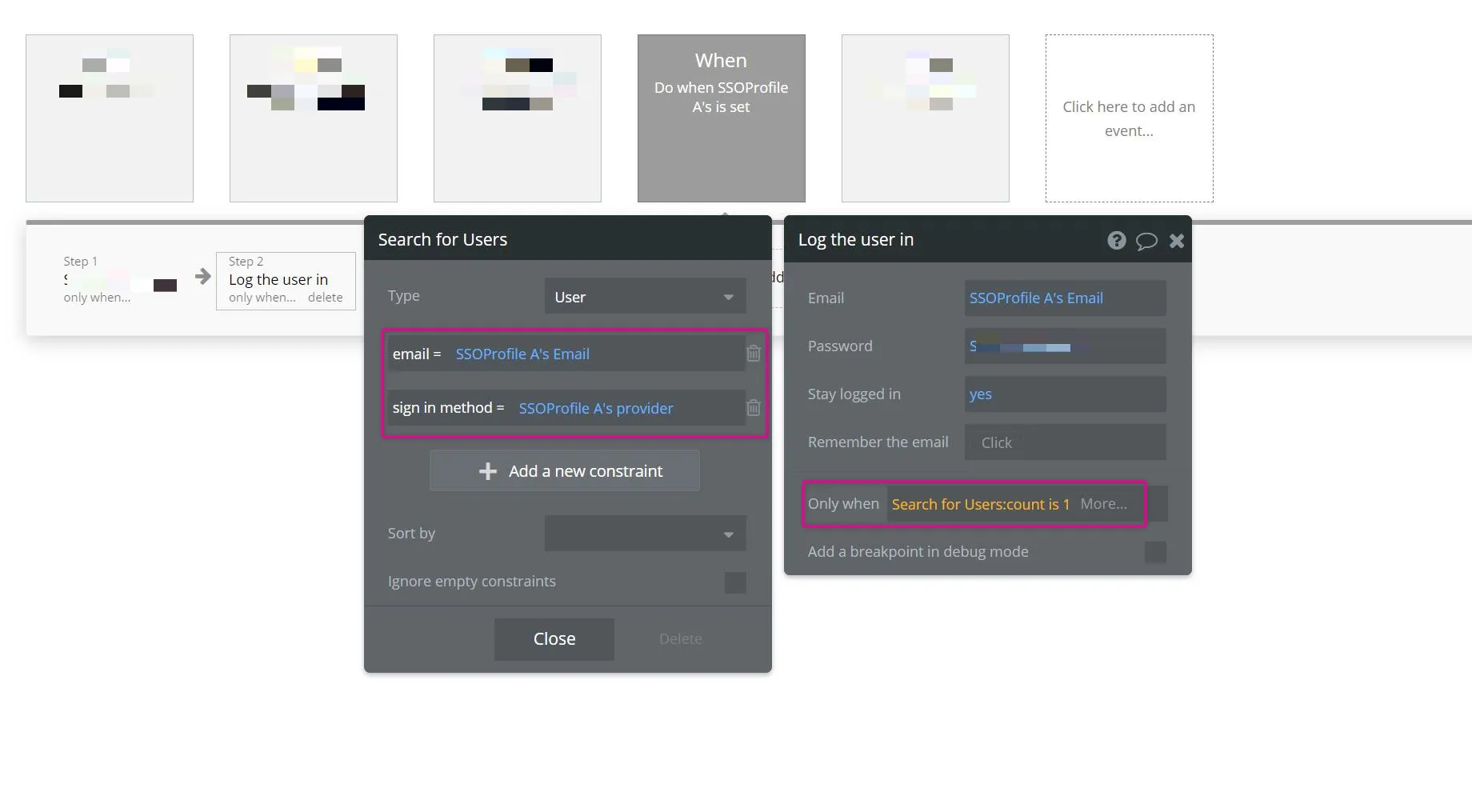The height and width of the screenshot is (812, 1472).
Task: Open the Sort by dropdown
Action: pyautogui.click(x=645, y=534)
